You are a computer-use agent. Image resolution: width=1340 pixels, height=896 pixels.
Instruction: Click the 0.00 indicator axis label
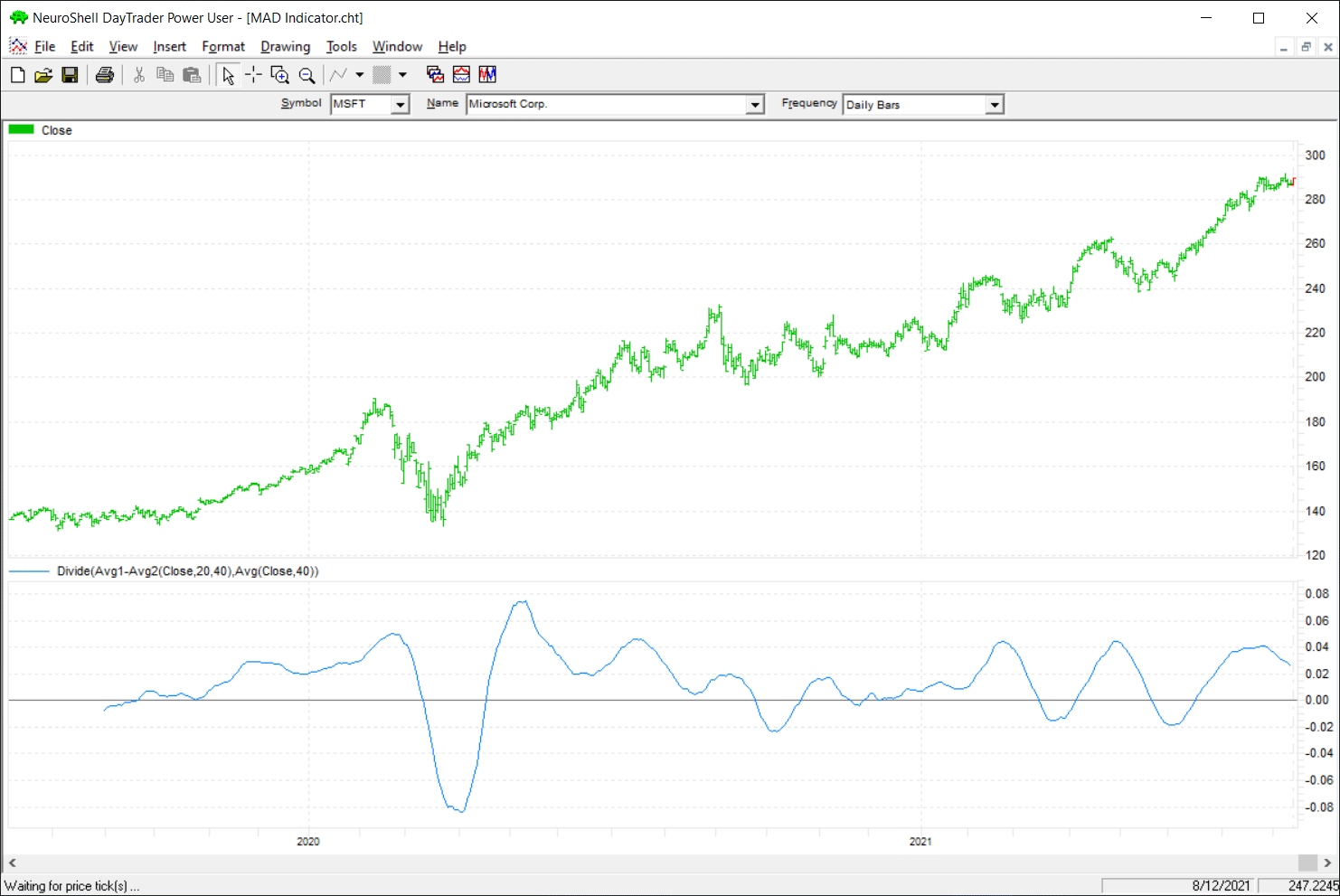pyautogui.click(x=1317, y=700)
